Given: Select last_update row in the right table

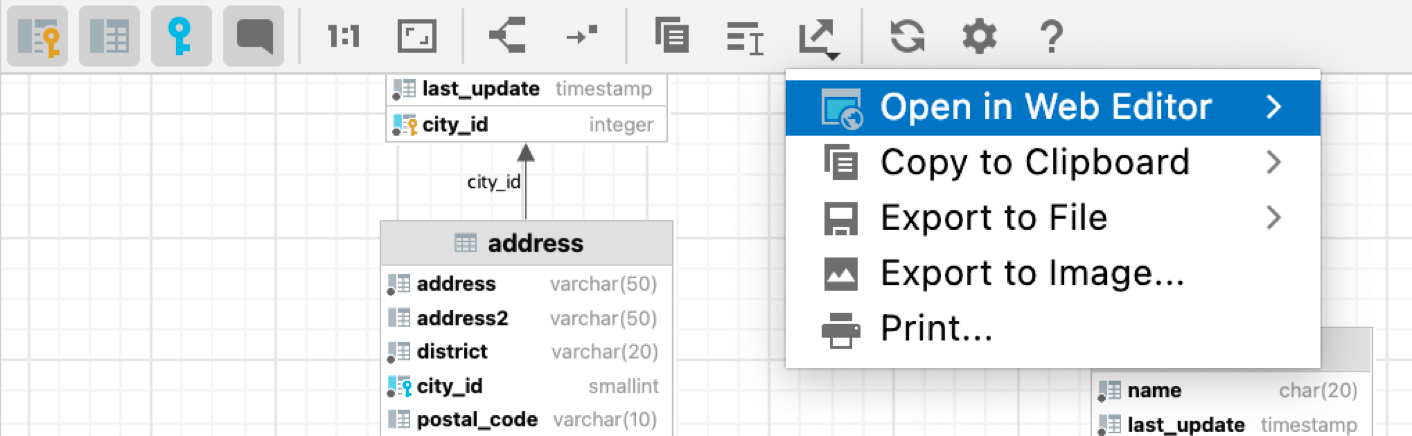Looking at the screenshot, I should [1231, 425].
